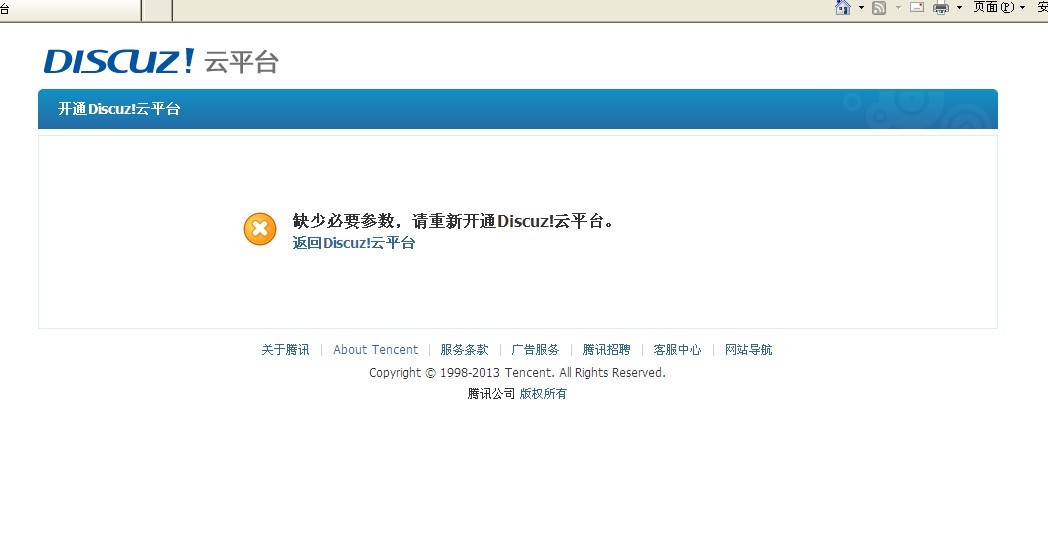This screenshot has width=1048, height=543.
Task: Click the Discuz! logo
Action: coord(119,61)
